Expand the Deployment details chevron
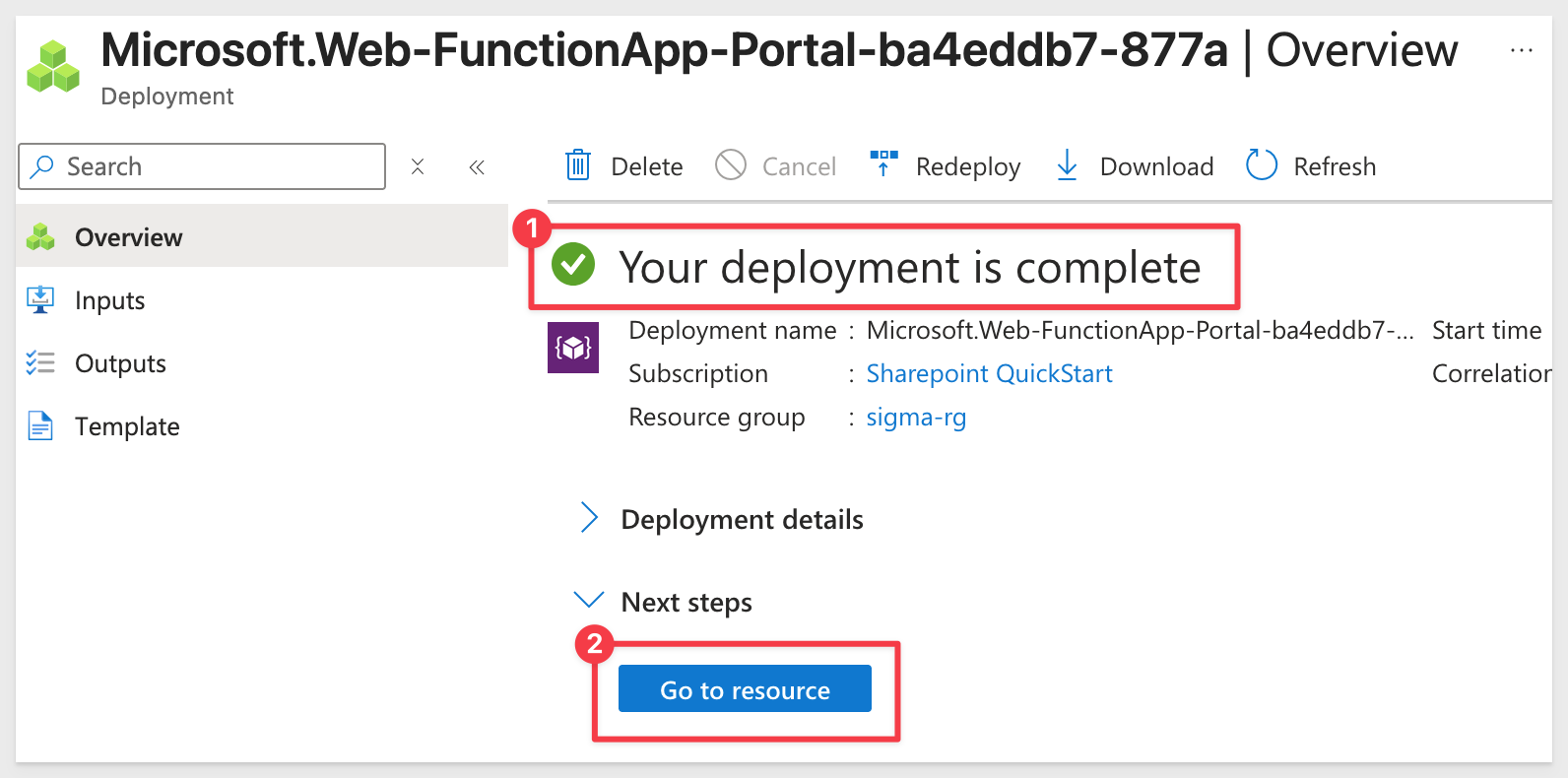 click(x=589, y=517)
